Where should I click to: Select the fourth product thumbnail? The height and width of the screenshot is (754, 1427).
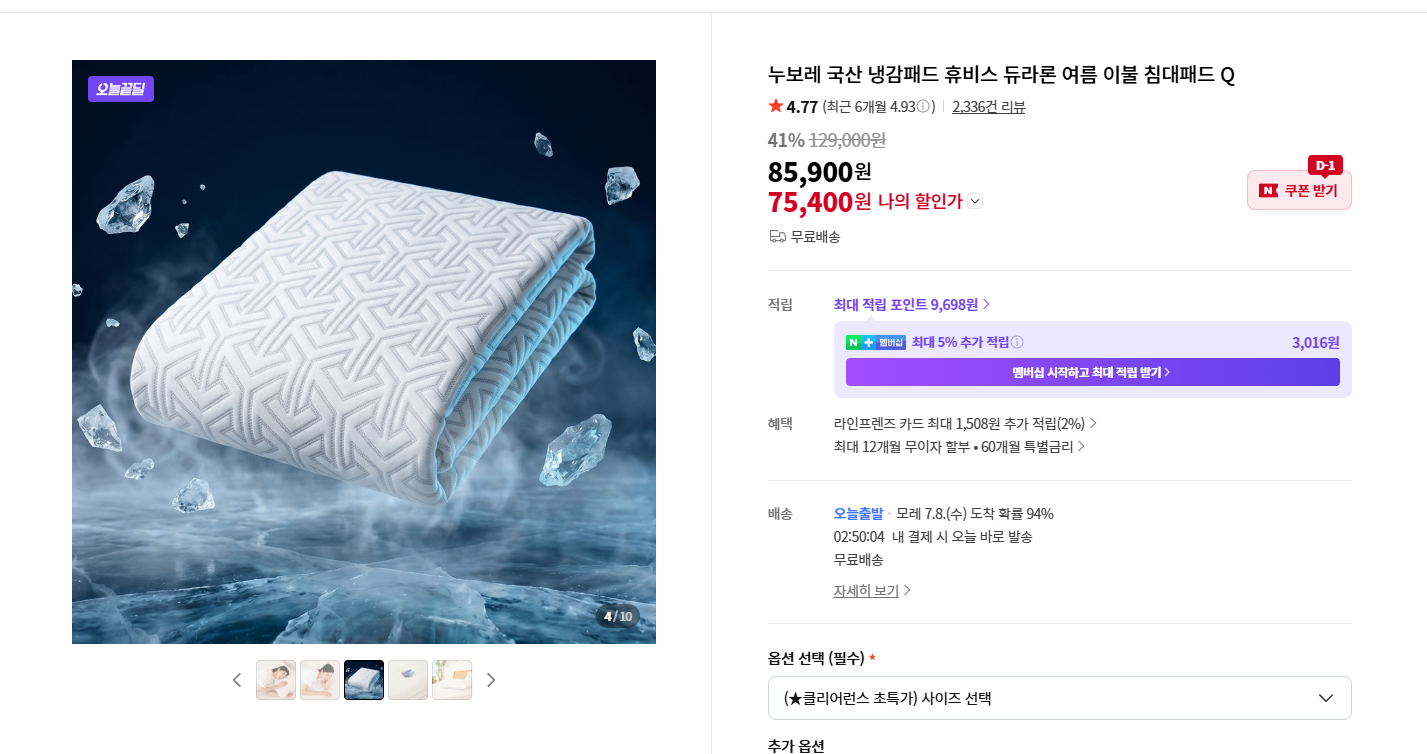(408, 680)
